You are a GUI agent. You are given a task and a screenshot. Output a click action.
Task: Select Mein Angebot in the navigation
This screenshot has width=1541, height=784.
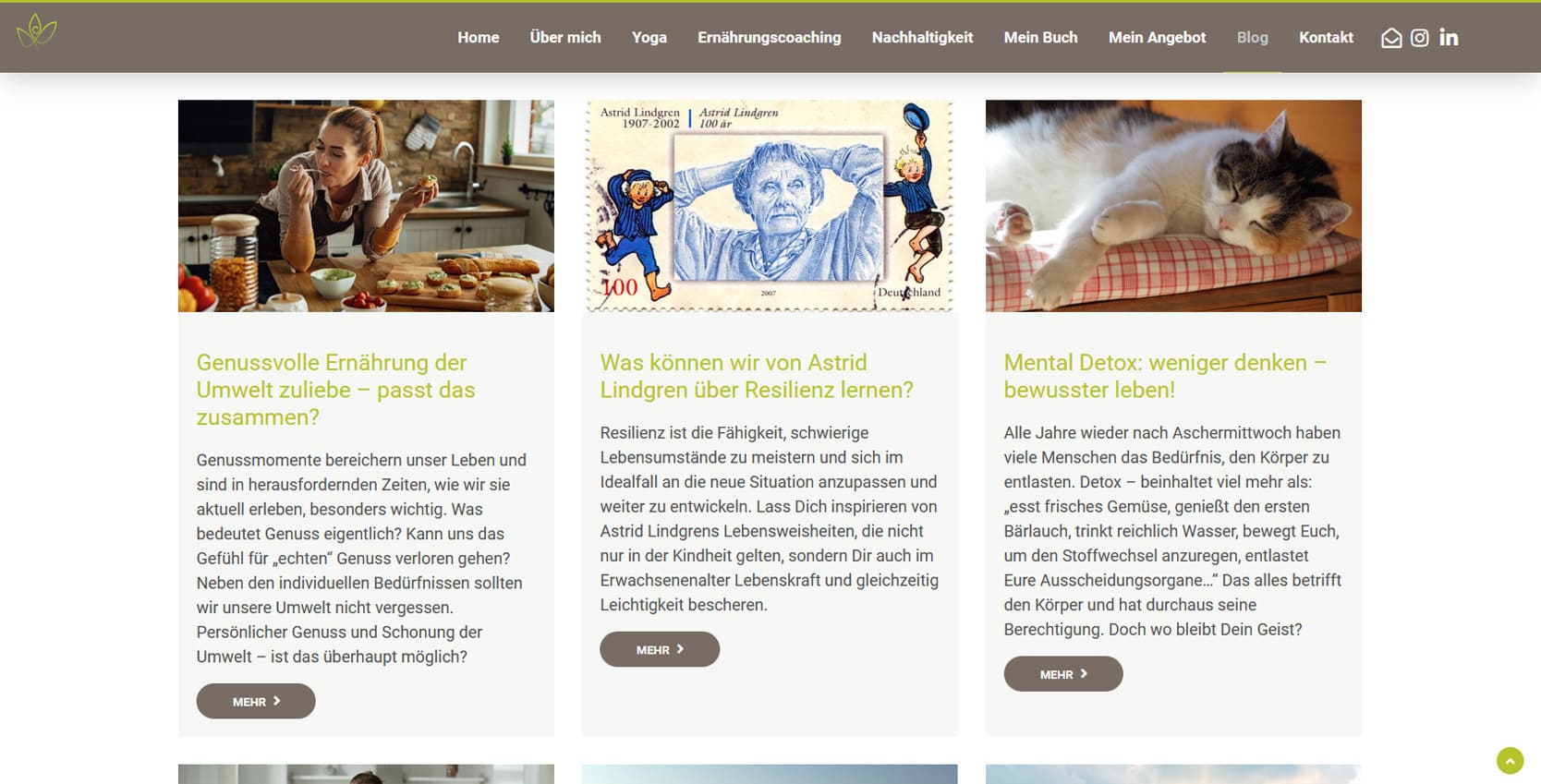(x=1157, y=38)
